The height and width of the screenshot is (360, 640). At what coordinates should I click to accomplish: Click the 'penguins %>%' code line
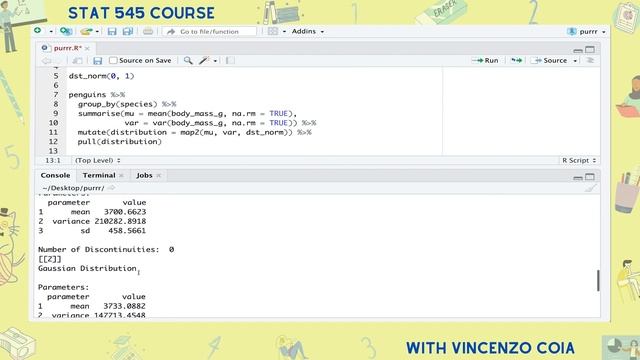point(97,95)
